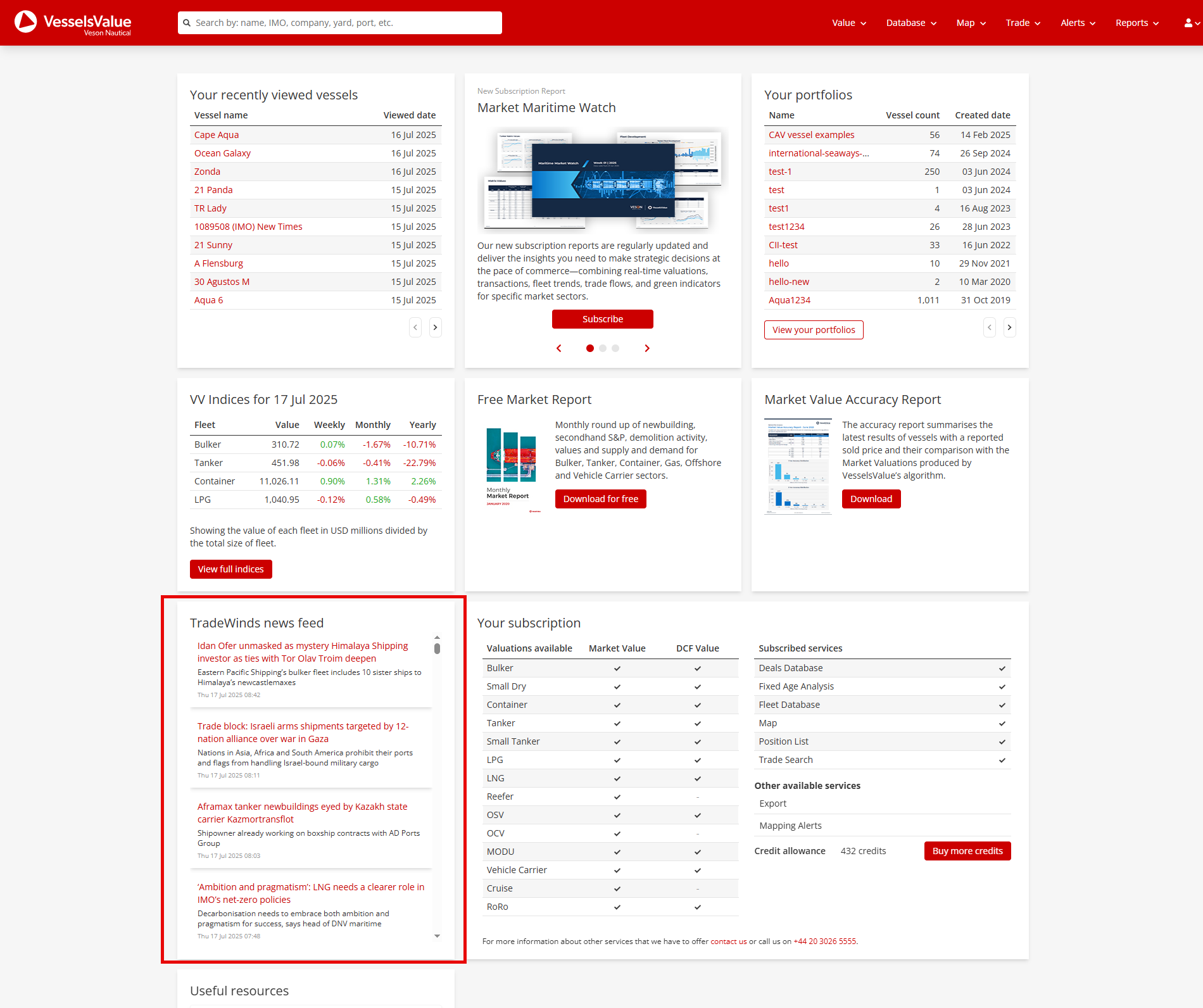
Task: Select the third carousel dot indicator
Action: pyautogui.click(x=615, y=348)
